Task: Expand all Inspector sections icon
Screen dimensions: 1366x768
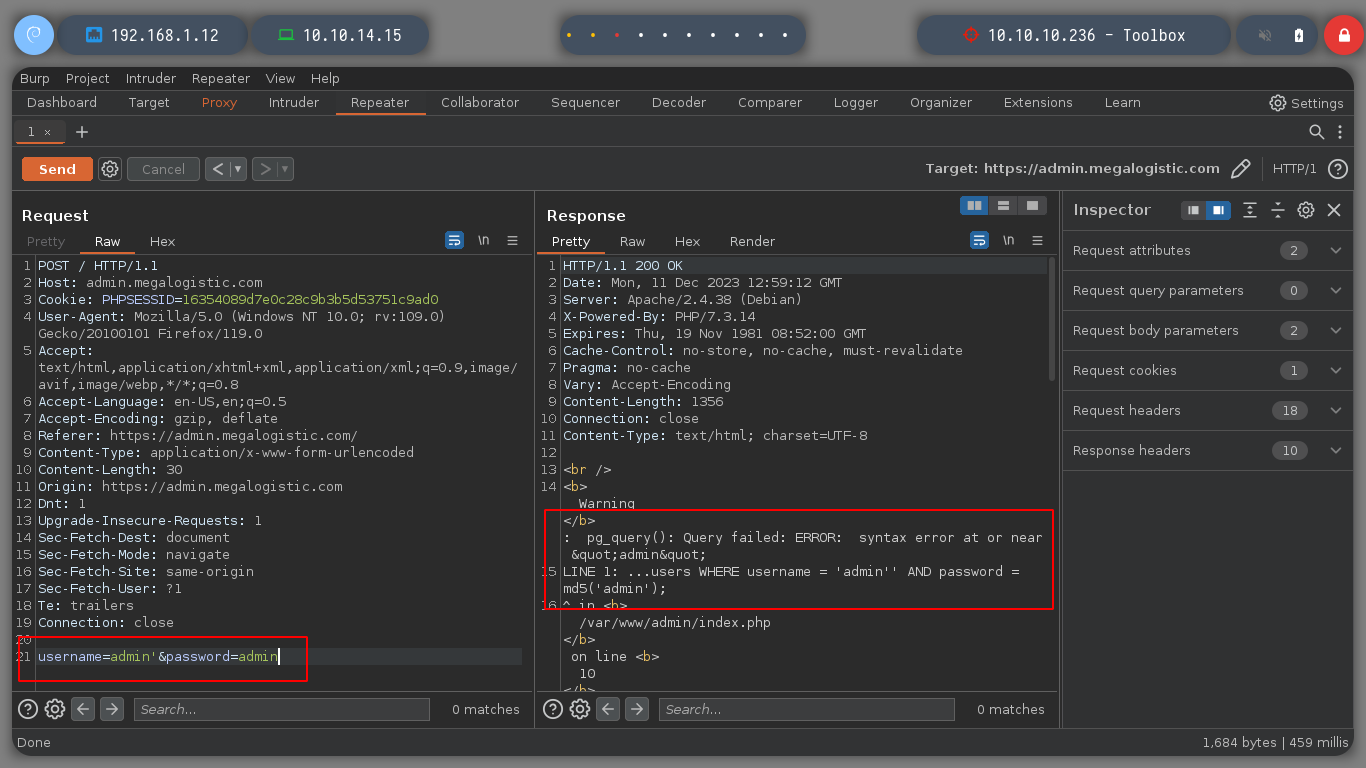Action: [x=1250, y=210]
